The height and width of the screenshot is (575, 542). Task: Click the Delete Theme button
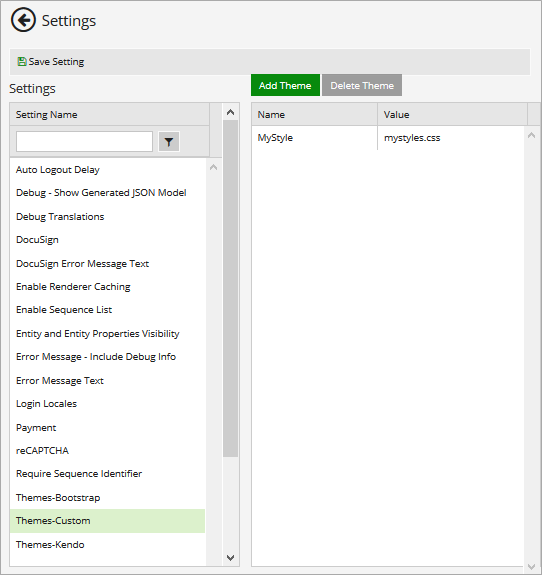pos(362,85)
